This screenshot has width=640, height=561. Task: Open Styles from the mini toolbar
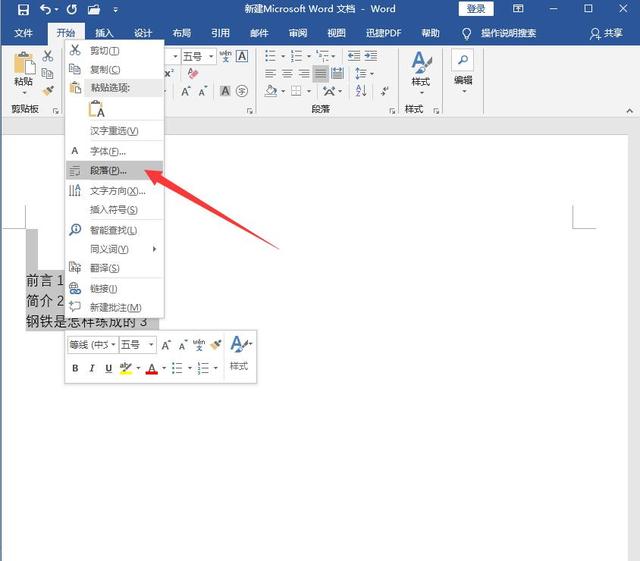pyautogui.click(x=239, y=353)
